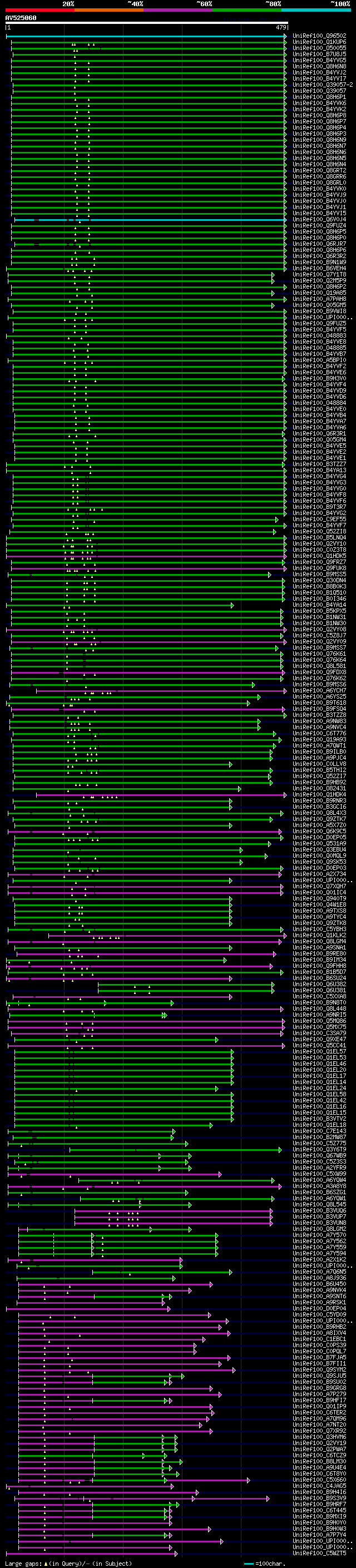Open hit UniRef100_B7U8J5
The image size is (356, 1568).
click(x=319, y=54)
